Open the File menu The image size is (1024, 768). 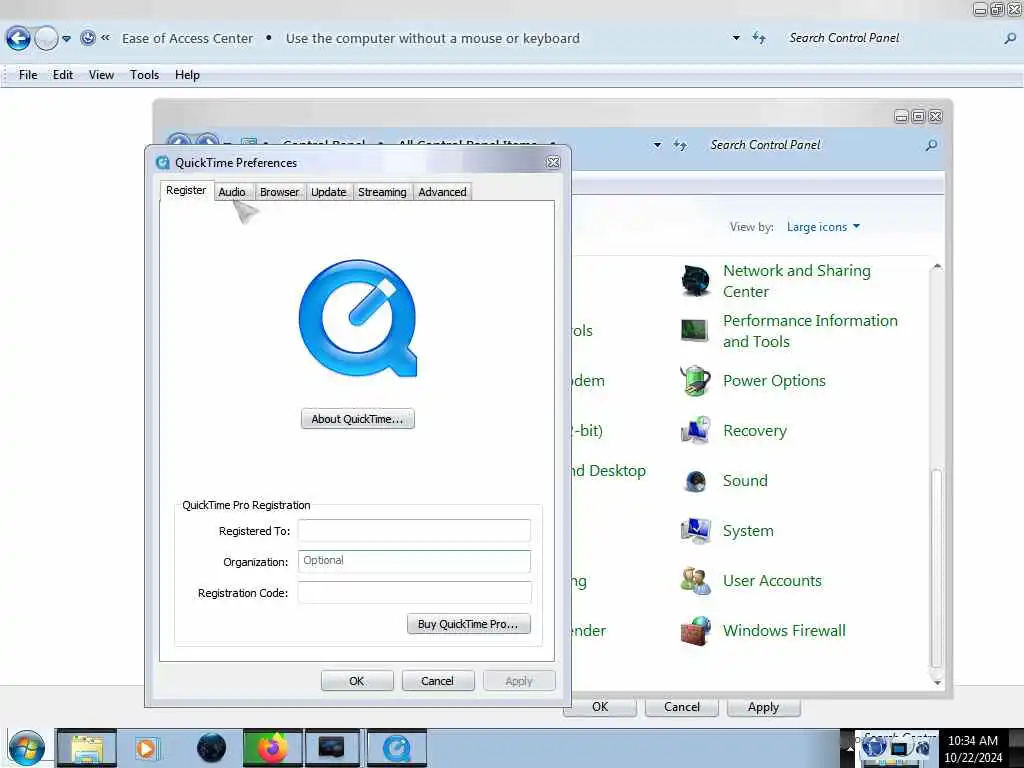(28, 74)
